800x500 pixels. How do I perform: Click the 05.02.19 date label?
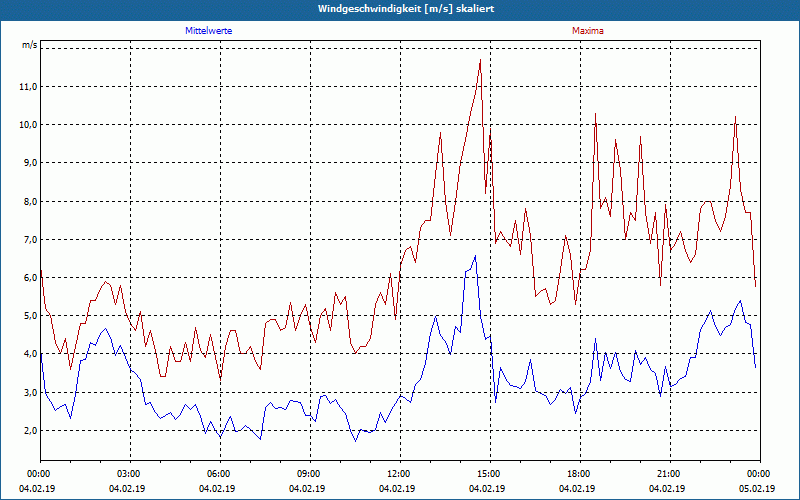click(757, 489)
